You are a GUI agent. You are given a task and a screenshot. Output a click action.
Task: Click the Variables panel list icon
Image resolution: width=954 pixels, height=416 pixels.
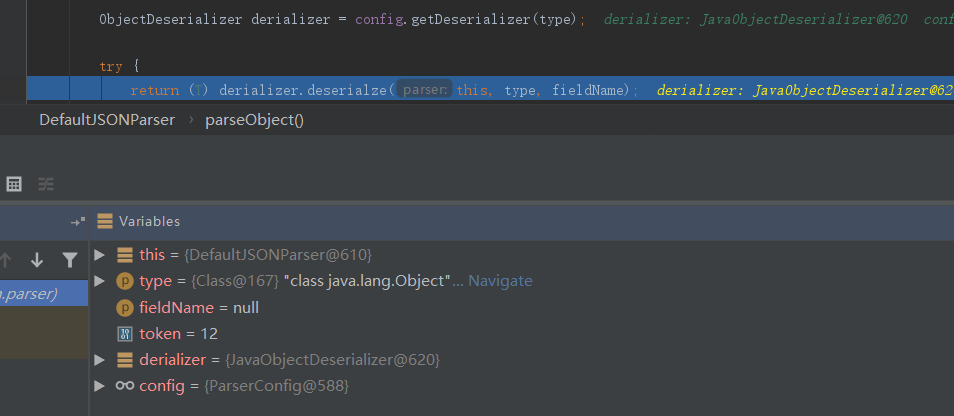(x=105, y=221)
